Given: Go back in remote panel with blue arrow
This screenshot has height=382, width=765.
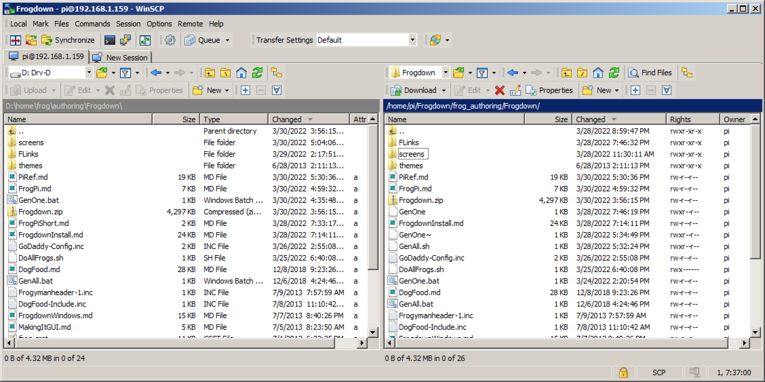Looking at the screenshot, I should pyautogui.click(x=512, y=73).
